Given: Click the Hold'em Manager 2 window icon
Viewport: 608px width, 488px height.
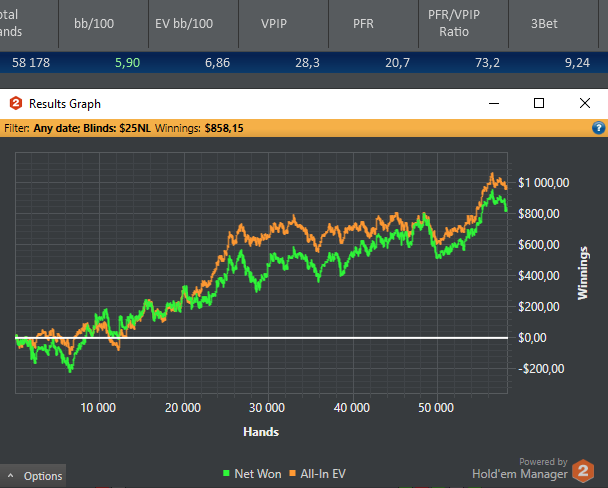Looking at the screenshot, I should (16, 103).
